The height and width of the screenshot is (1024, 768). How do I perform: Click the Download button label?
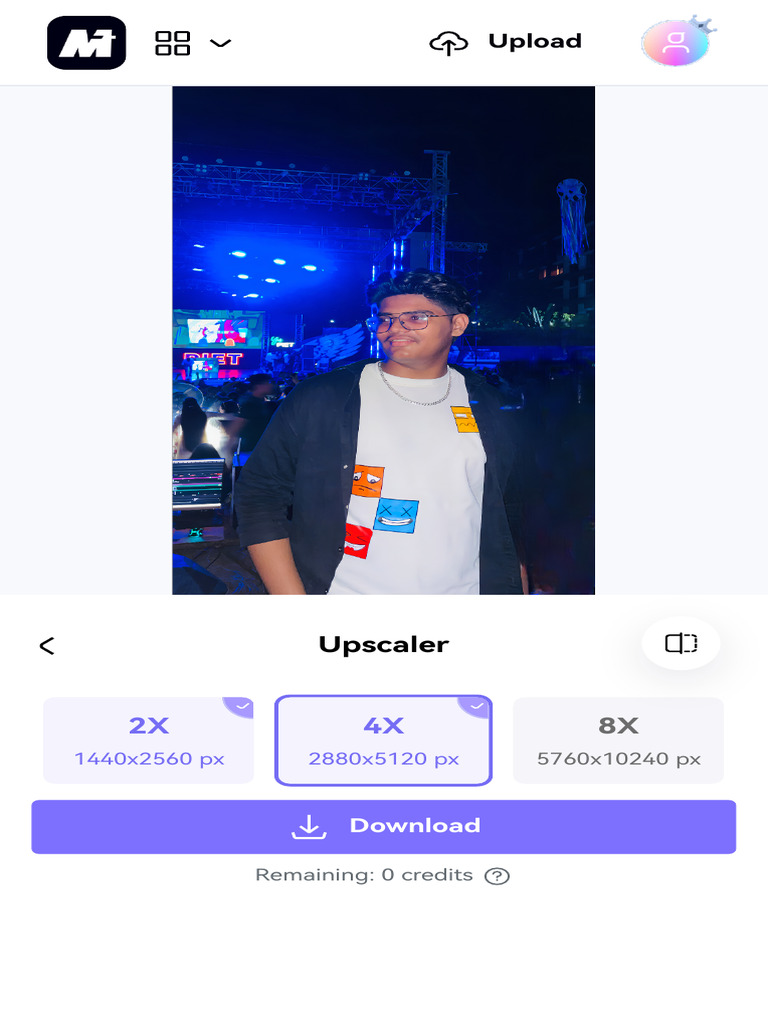(x=415, y=825)
